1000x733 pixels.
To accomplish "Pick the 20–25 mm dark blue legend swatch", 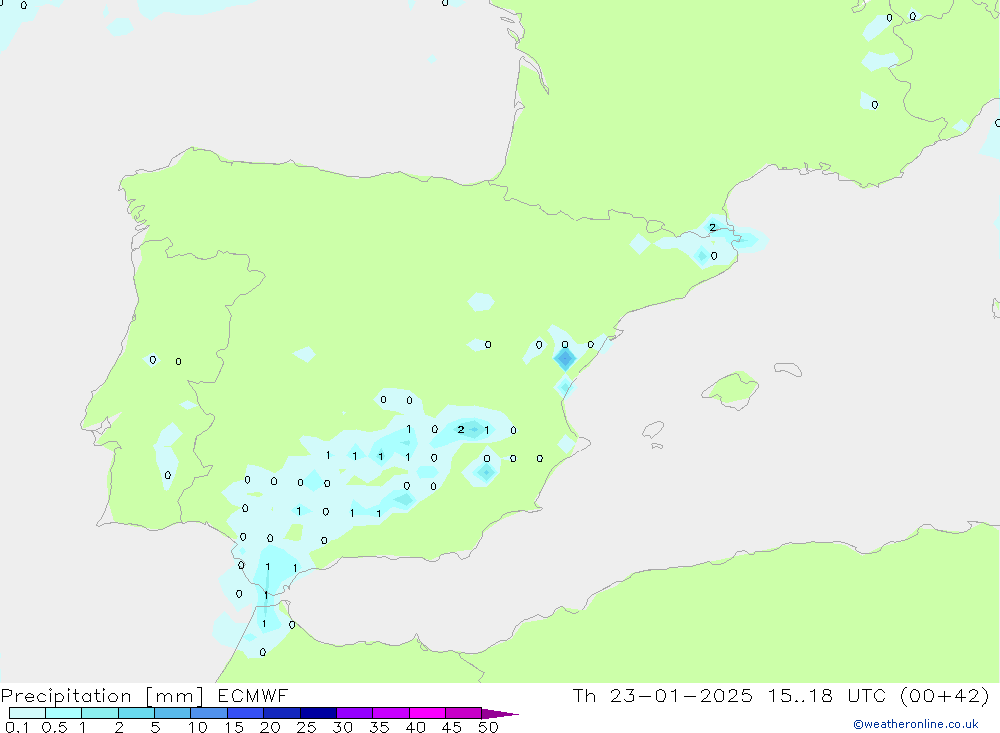I will [282, 713].
